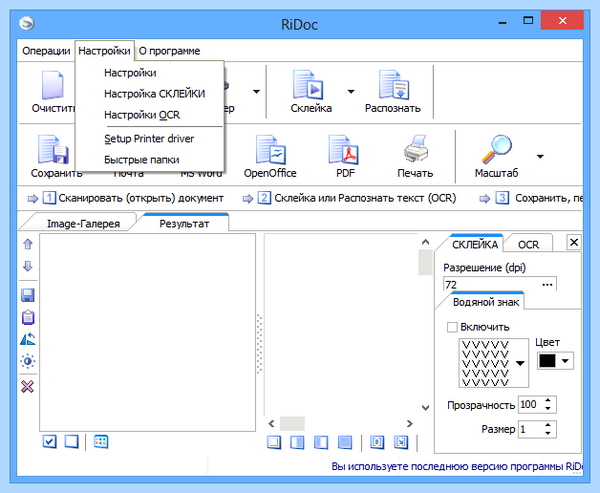Click fourth page layout icon below the preview

(345, 443)
